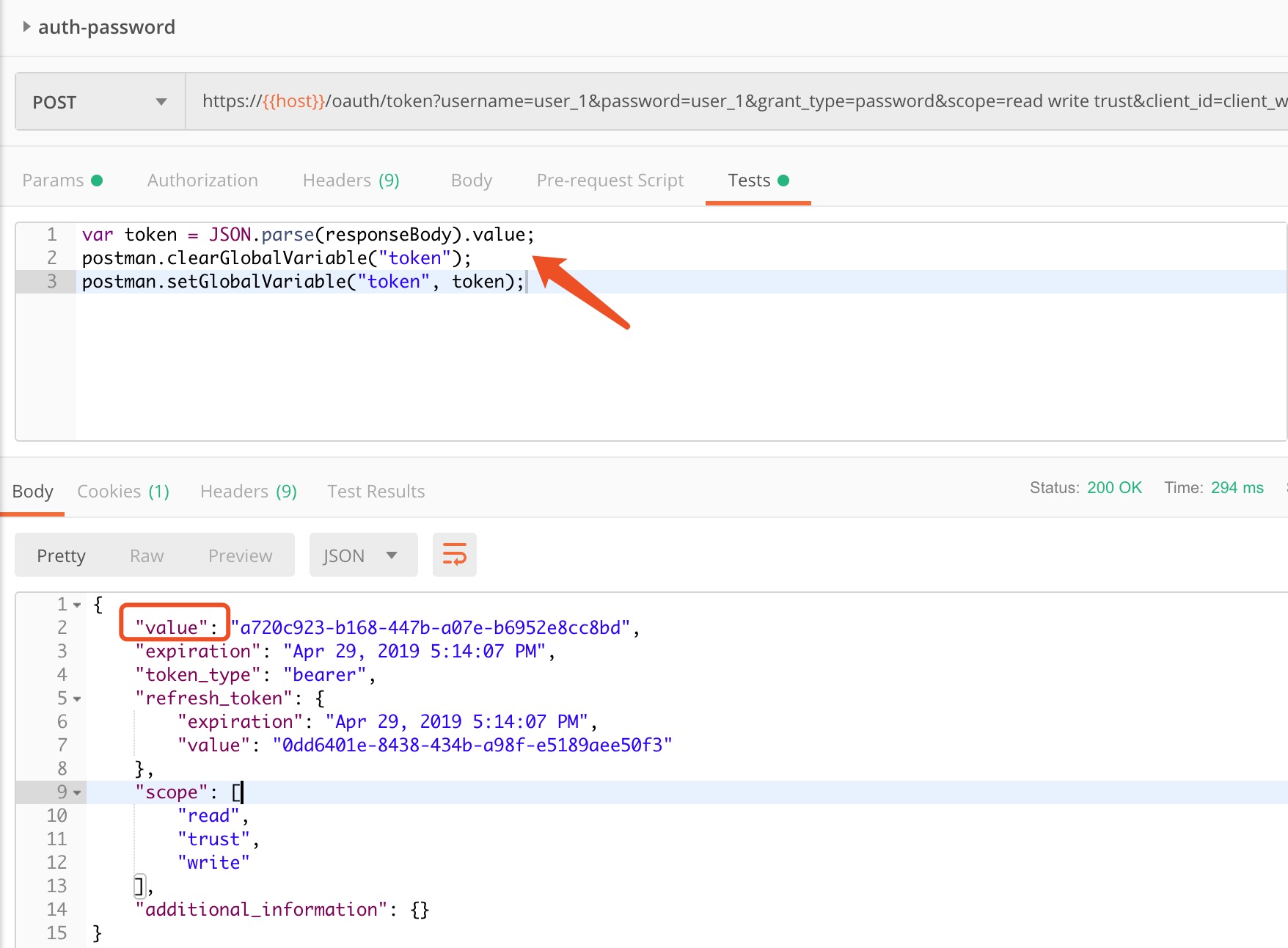The height and width of the screenshot is (948, 1288).
Task: Switch to Preview response view
Action: pyautogui.click(x=241, y=555)
